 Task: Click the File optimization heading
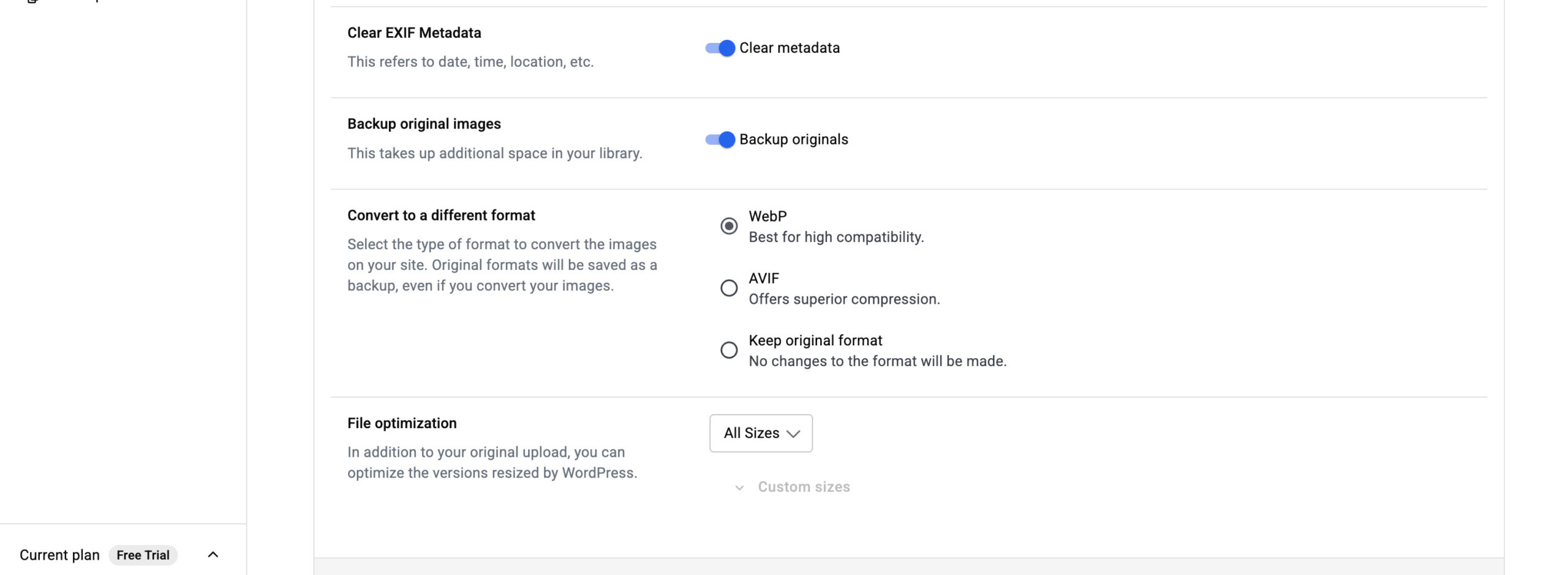[x=402, y=423]
